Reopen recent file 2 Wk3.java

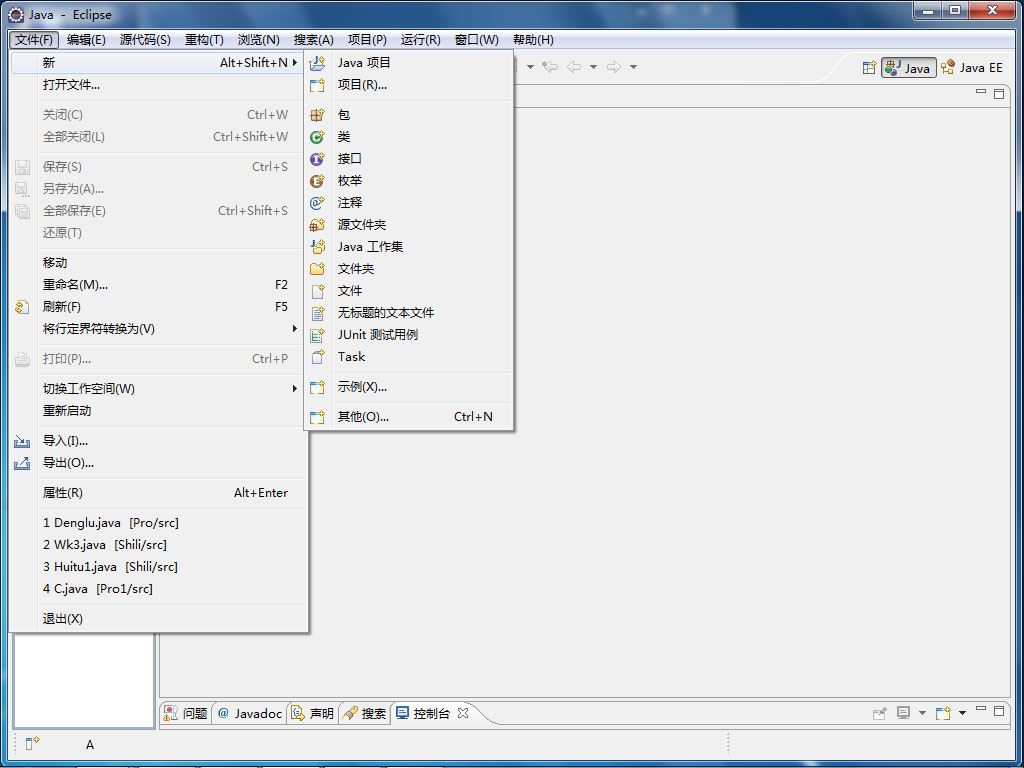click(159, 545)
